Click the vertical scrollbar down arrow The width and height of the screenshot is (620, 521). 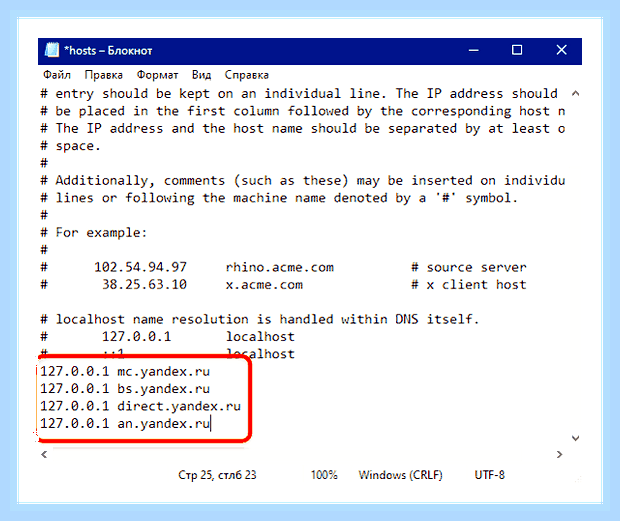pyautogui.click(x=576, y=438)
